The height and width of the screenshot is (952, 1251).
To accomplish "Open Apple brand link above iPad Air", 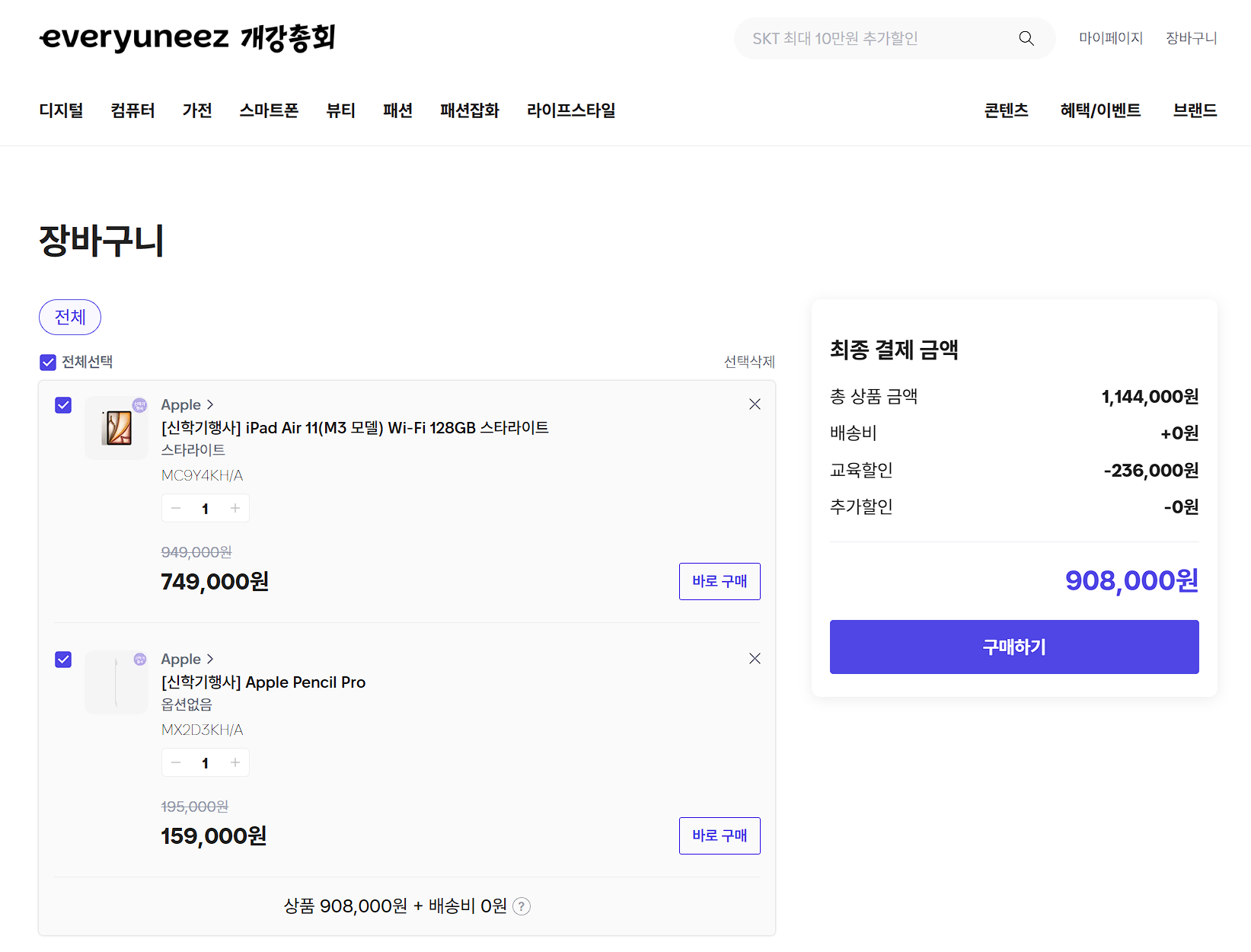I will [187, 404].
